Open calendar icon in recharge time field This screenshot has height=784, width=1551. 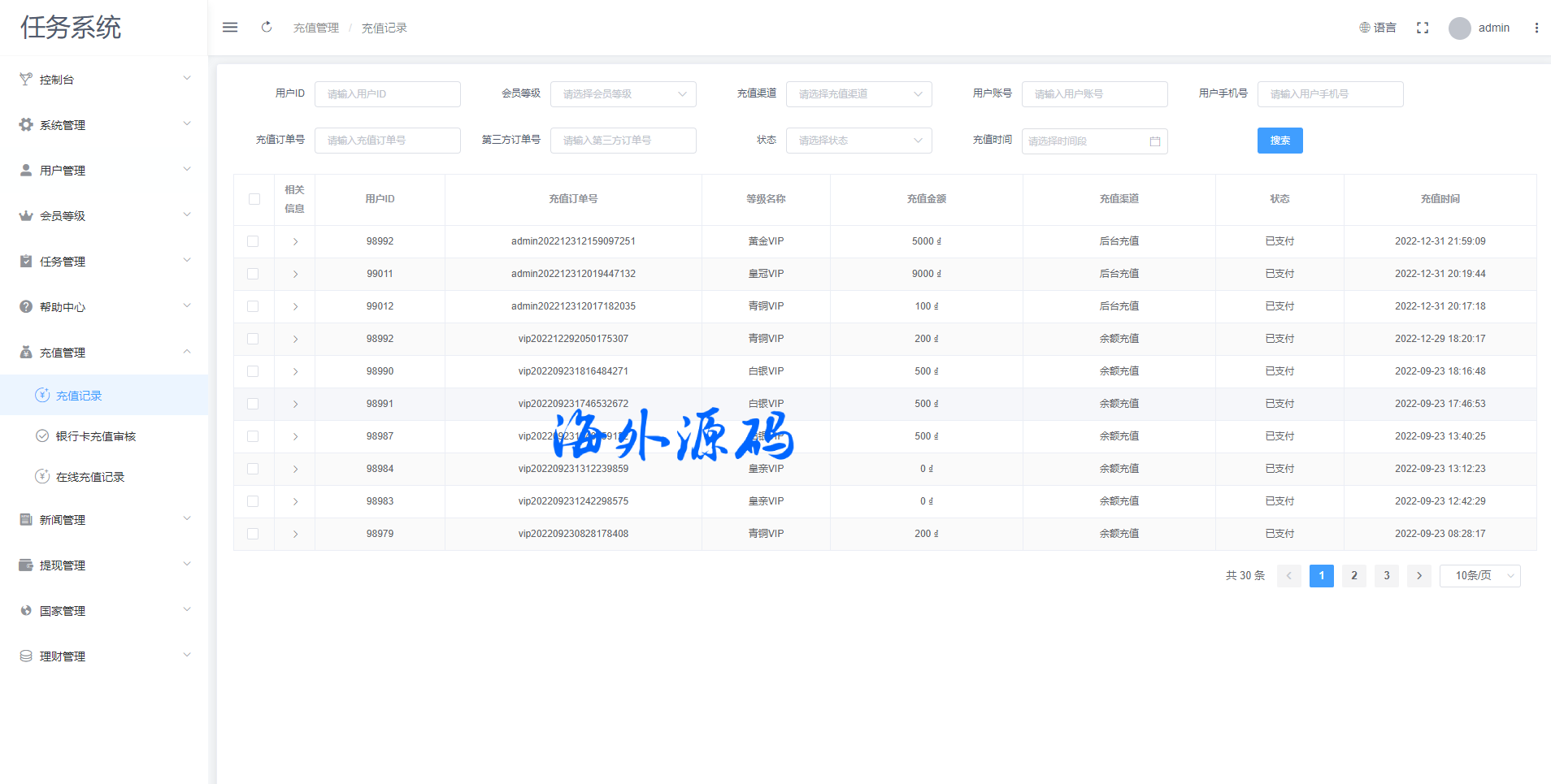coord(1155,141)
